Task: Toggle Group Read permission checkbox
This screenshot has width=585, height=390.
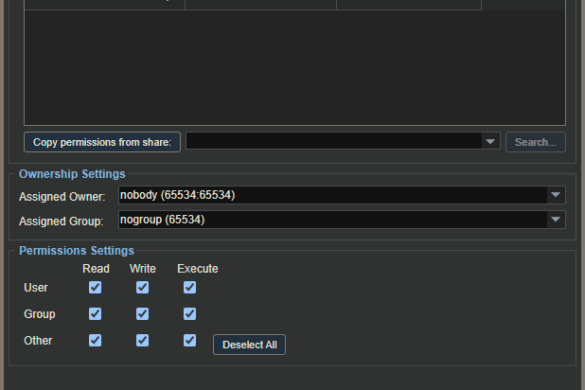Action: pyautogui.click(x=95, y=314)
